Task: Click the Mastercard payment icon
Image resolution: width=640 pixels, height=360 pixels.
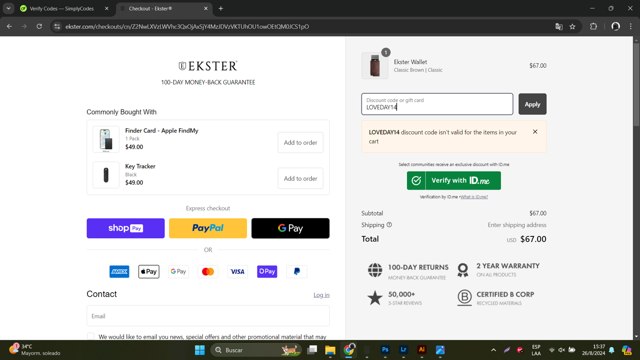Action: 208,271
